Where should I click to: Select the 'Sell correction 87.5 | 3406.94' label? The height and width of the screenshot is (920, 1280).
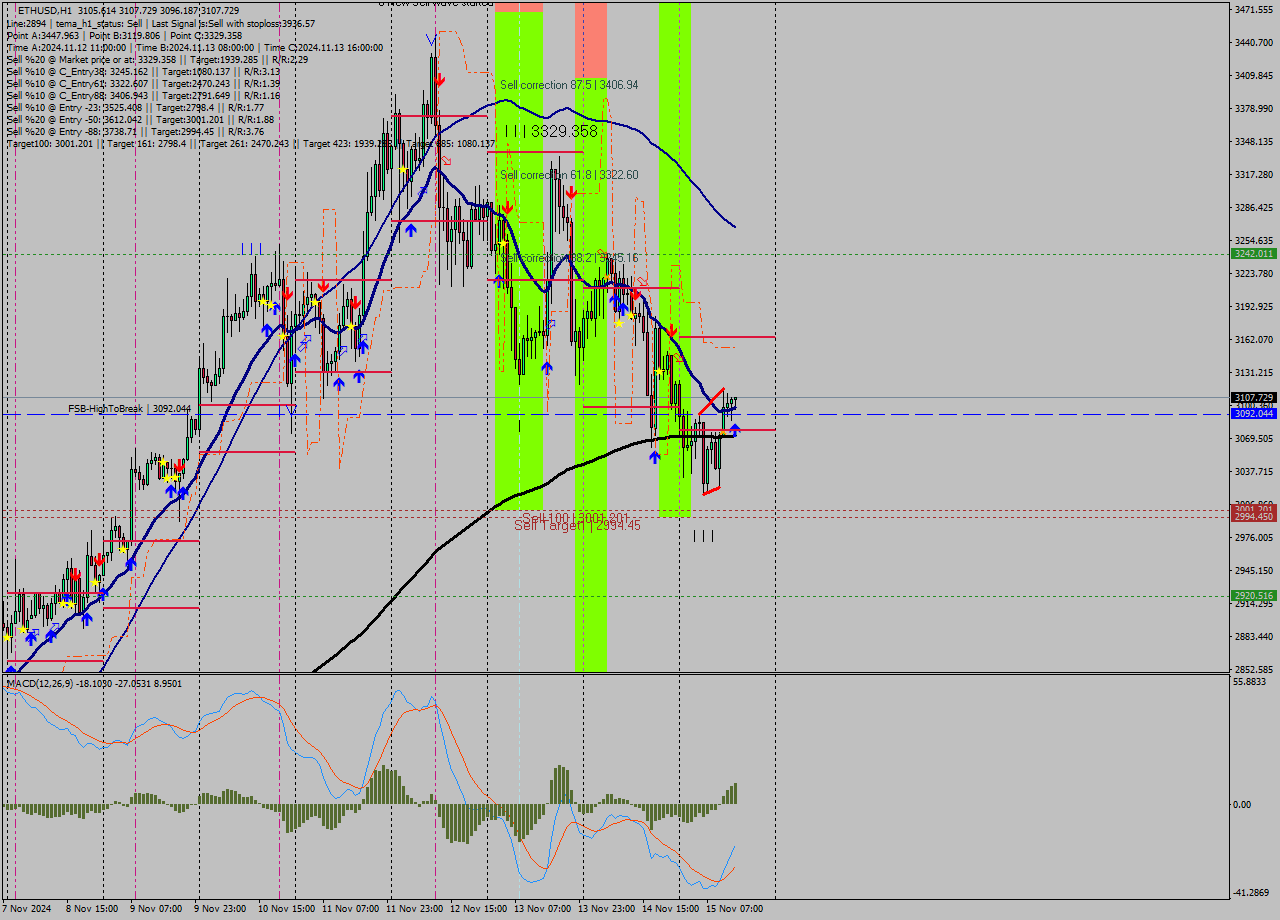[569, 86]
